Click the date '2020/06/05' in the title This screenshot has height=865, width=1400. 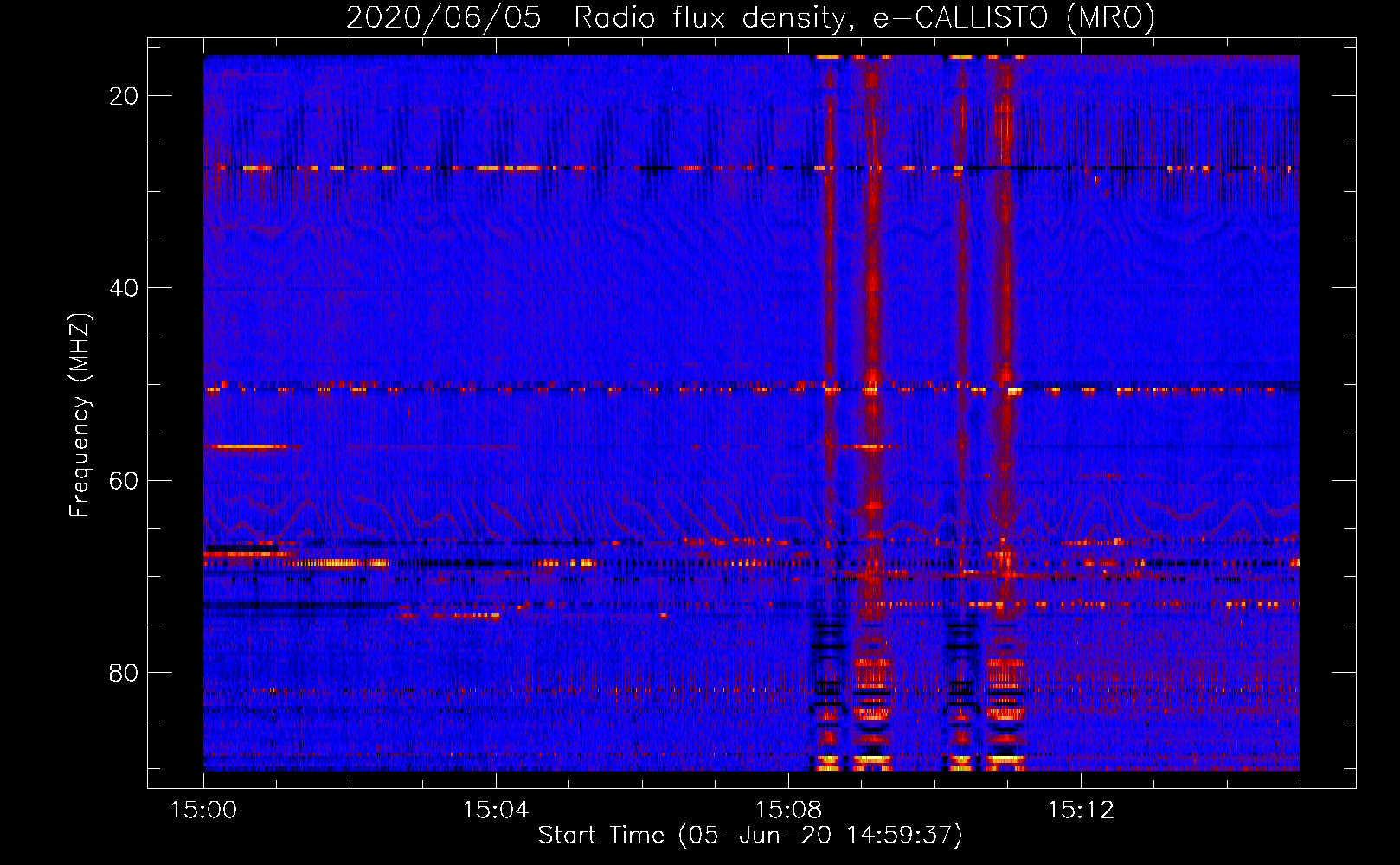tap(444, 18)
